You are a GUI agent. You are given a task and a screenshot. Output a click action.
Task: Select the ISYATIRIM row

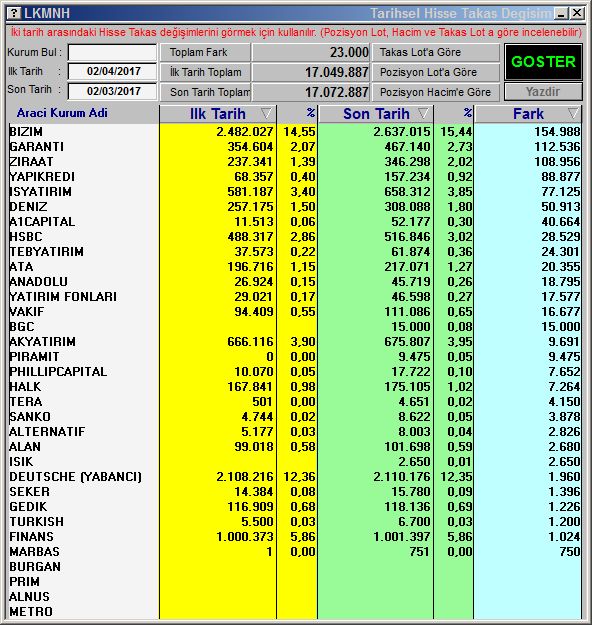(295, 192)
